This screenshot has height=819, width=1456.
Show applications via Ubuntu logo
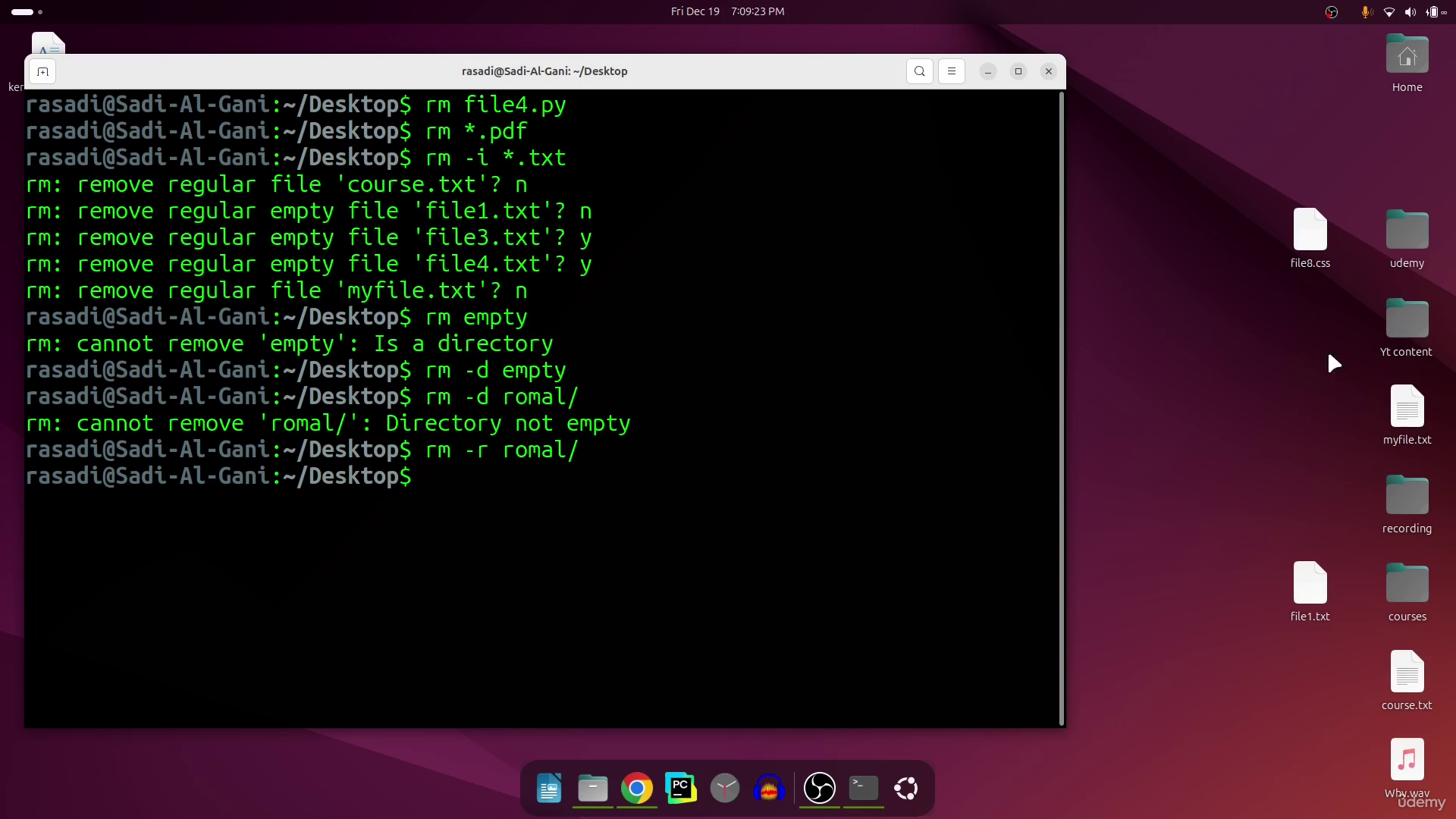[906, 789]
